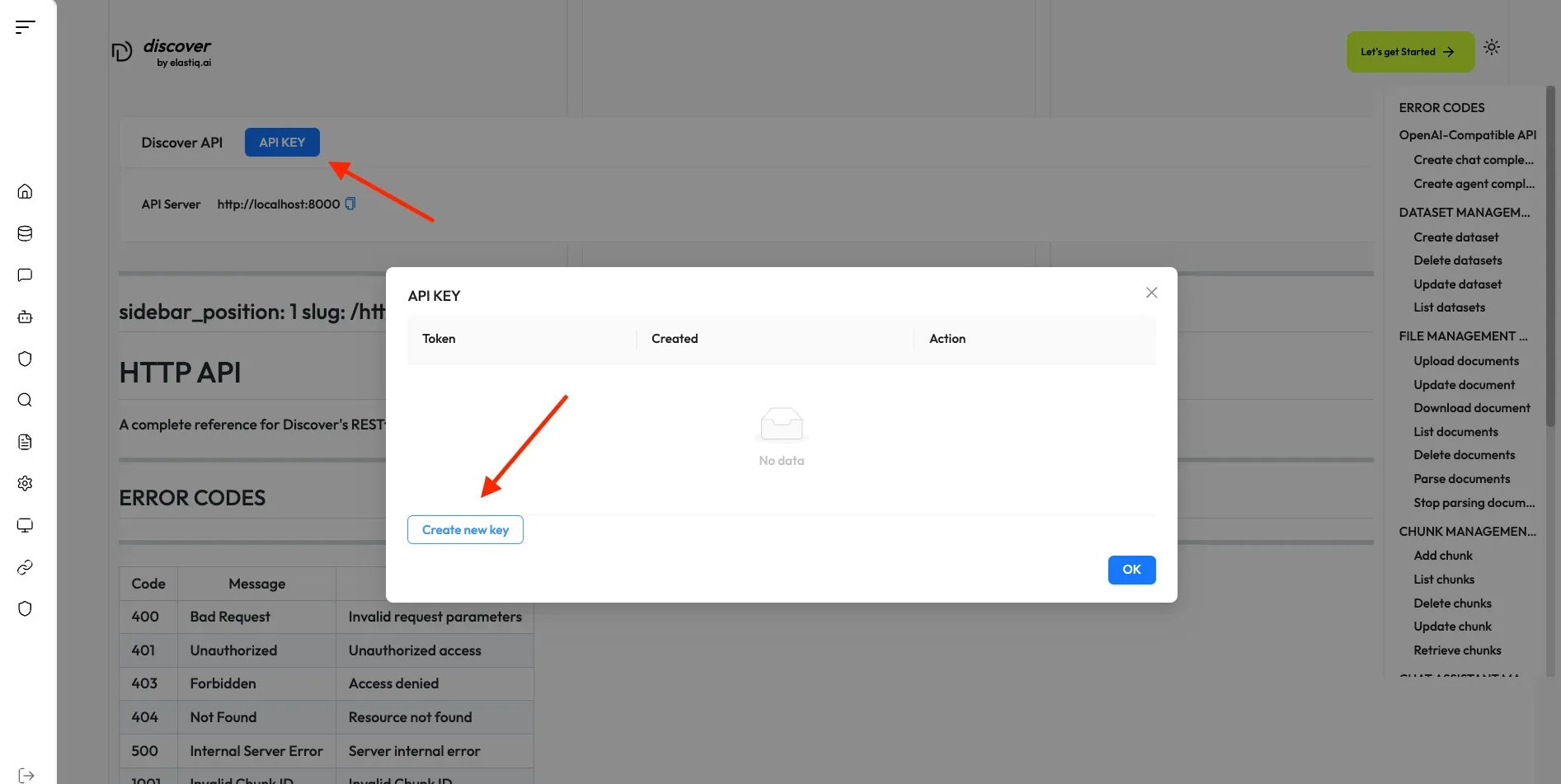Viewport: 1561px width, 784px height.
Task: Open the API KEY tab
Action: (x=282, y=142)
